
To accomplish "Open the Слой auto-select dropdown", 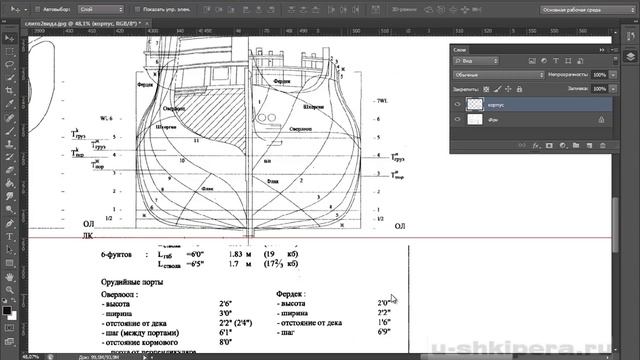I will click(x=101, y=9).
